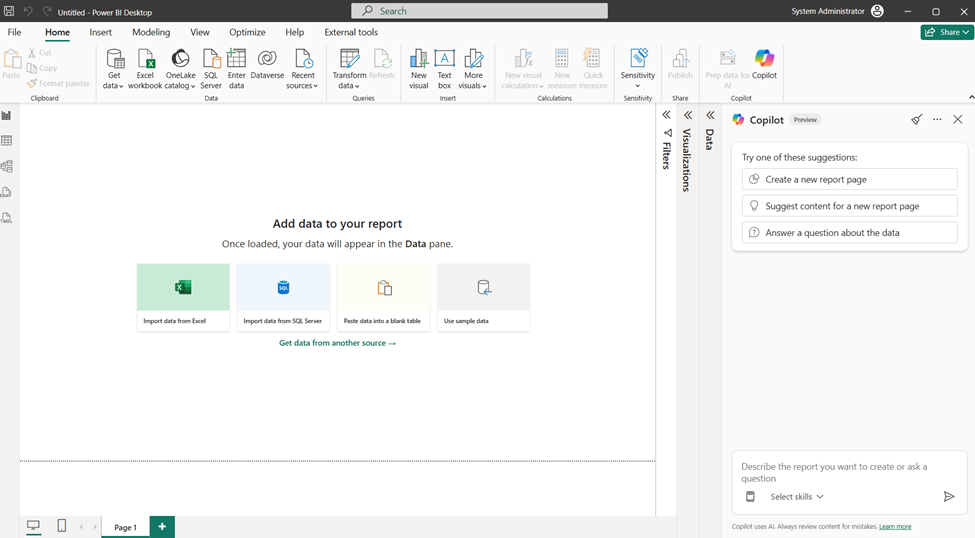Insert a New visual
The height and width of the screenshot is (538, 975).
click(418, 69)
